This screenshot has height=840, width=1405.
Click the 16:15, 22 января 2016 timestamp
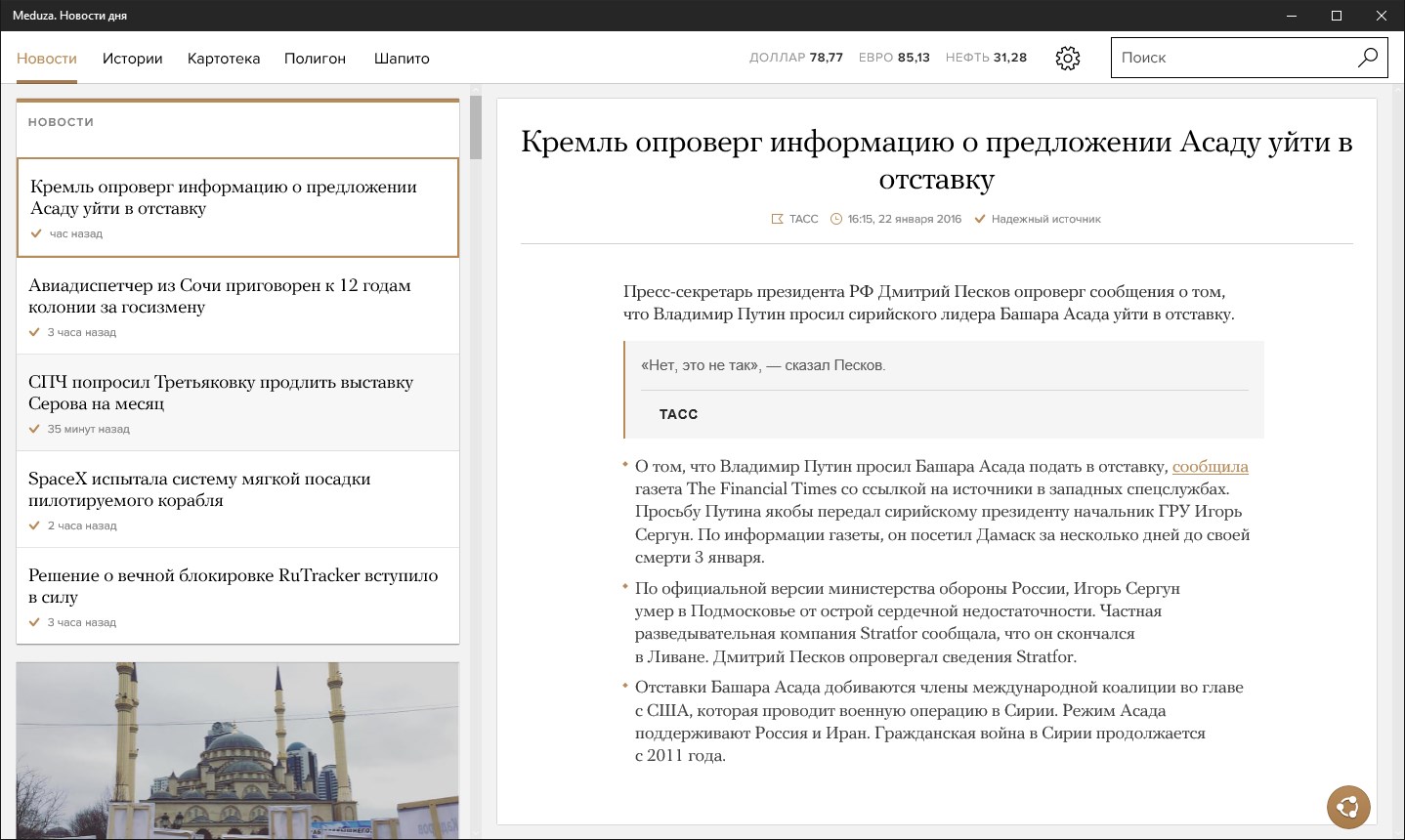click(905, 219)
